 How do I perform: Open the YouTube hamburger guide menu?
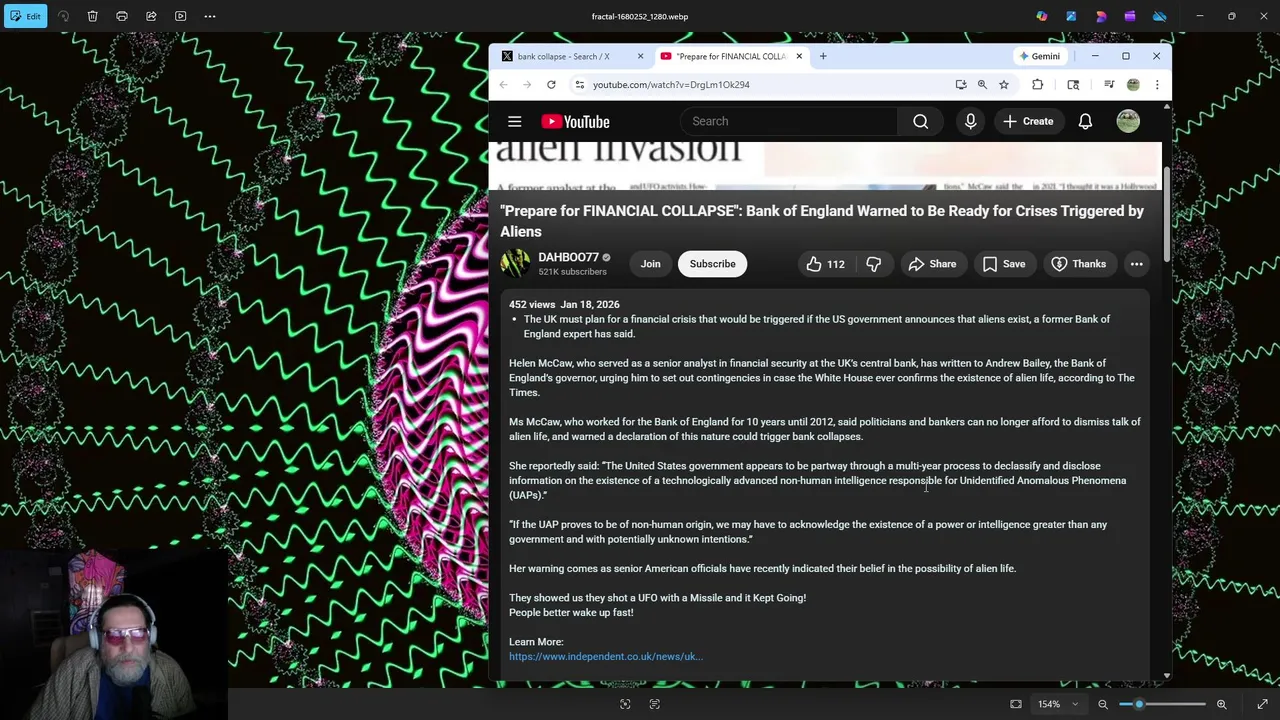(515, 121)
